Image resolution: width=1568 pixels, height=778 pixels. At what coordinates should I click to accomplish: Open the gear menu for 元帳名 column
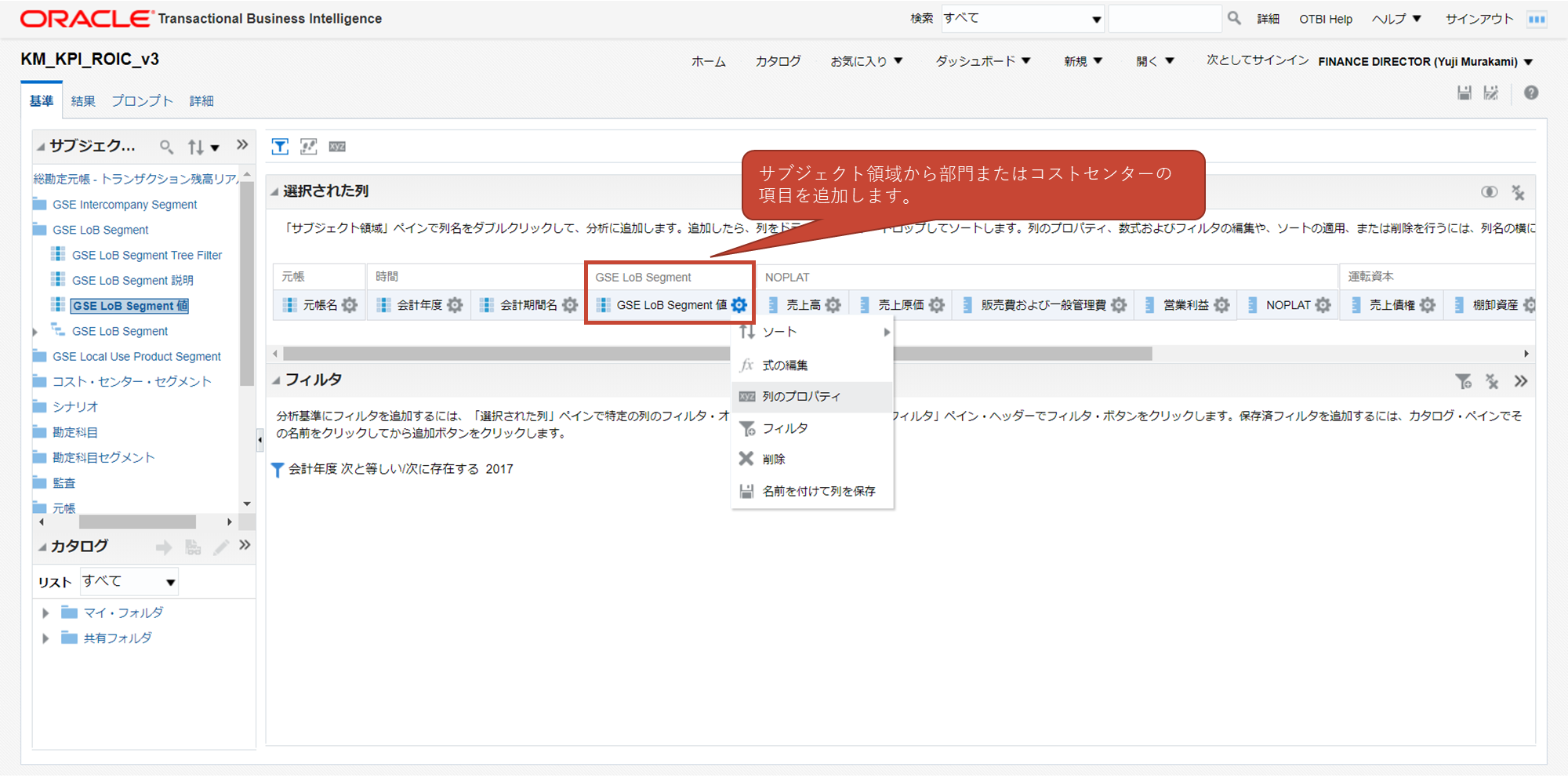pyautogui.click(x=350, y=305)
